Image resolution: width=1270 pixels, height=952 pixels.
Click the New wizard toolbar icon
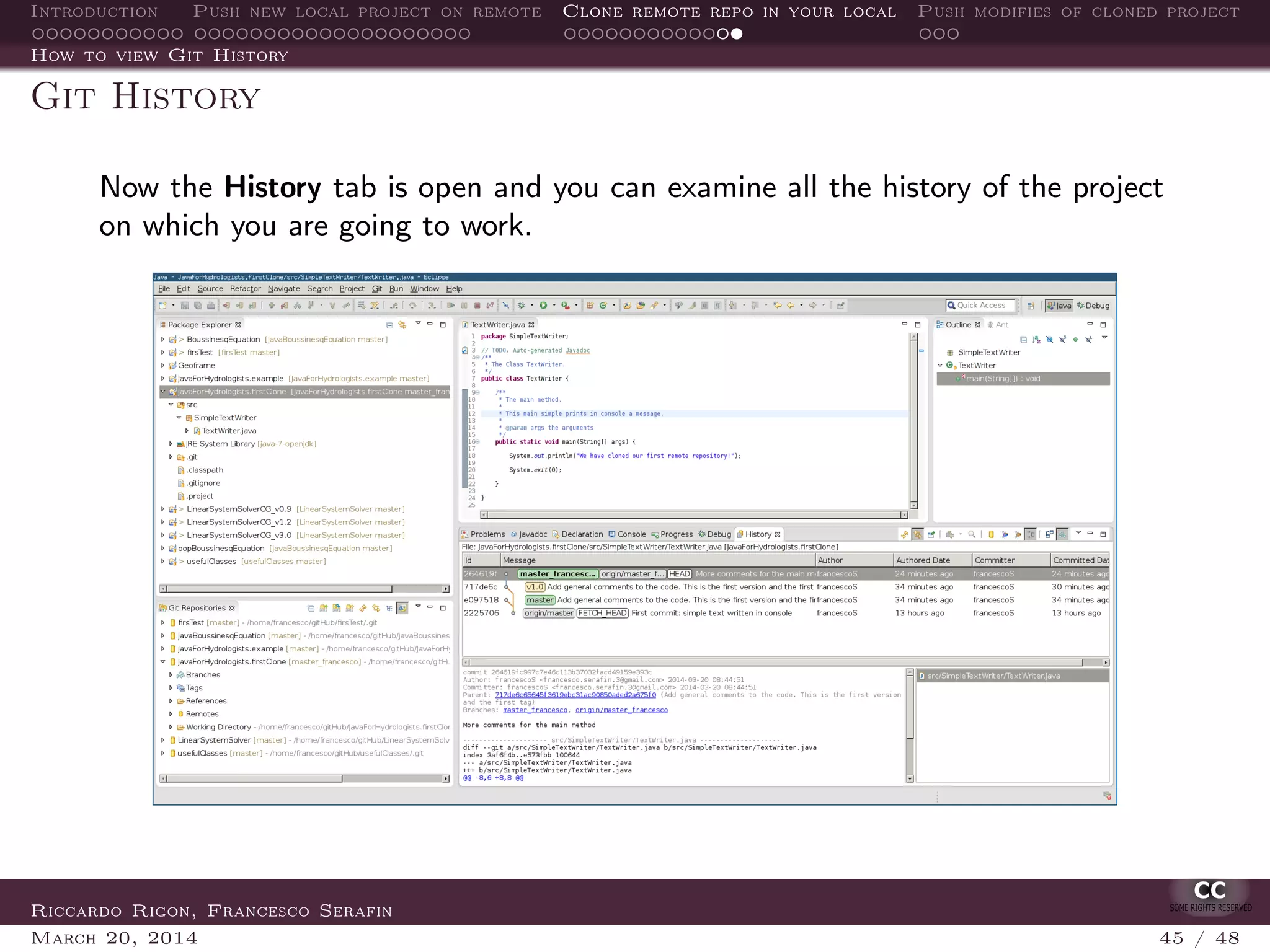click(x=163, y=306)
